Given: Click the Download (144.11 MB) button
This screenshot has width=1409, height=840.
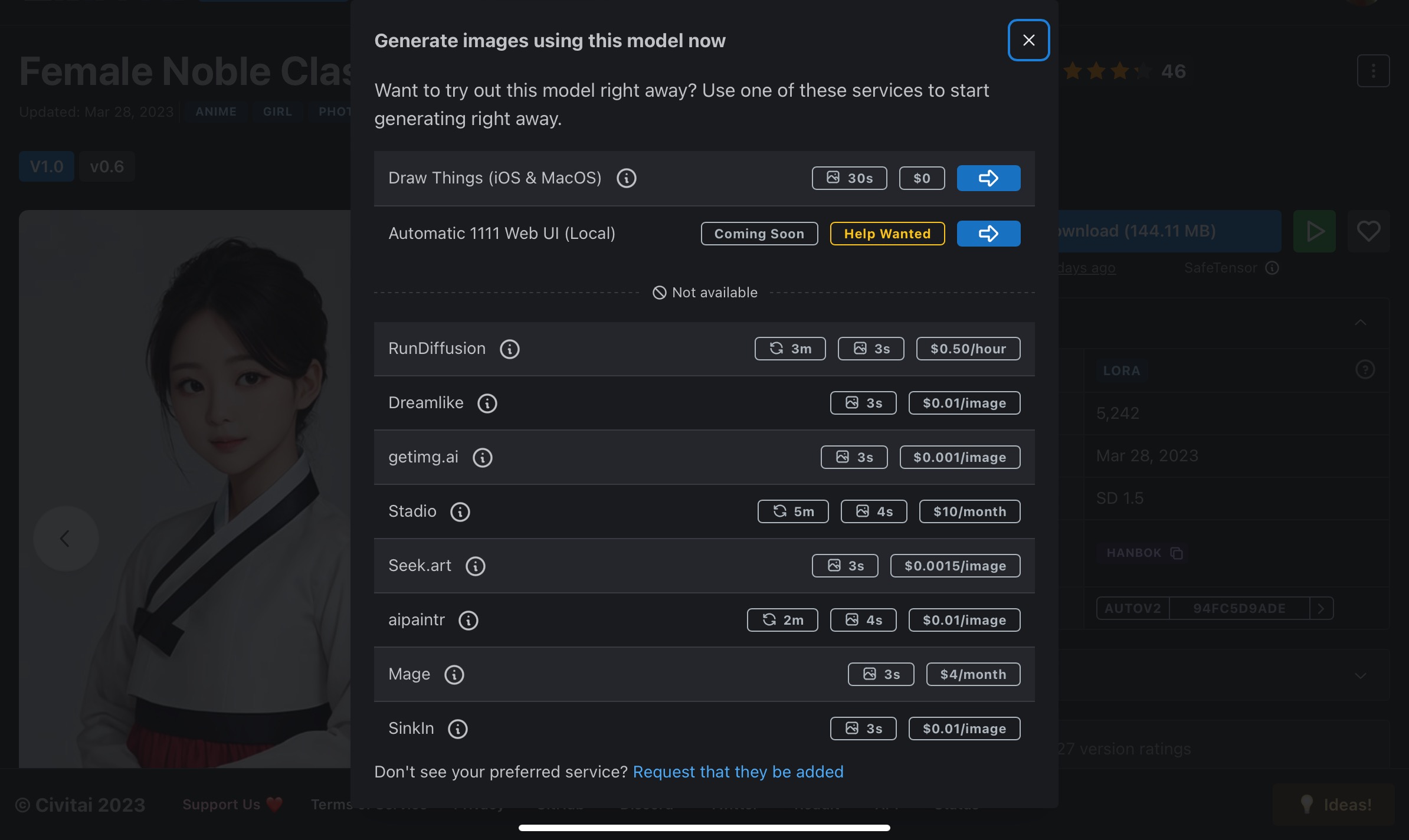Looking at the screenshot, I should (1169, 231).
